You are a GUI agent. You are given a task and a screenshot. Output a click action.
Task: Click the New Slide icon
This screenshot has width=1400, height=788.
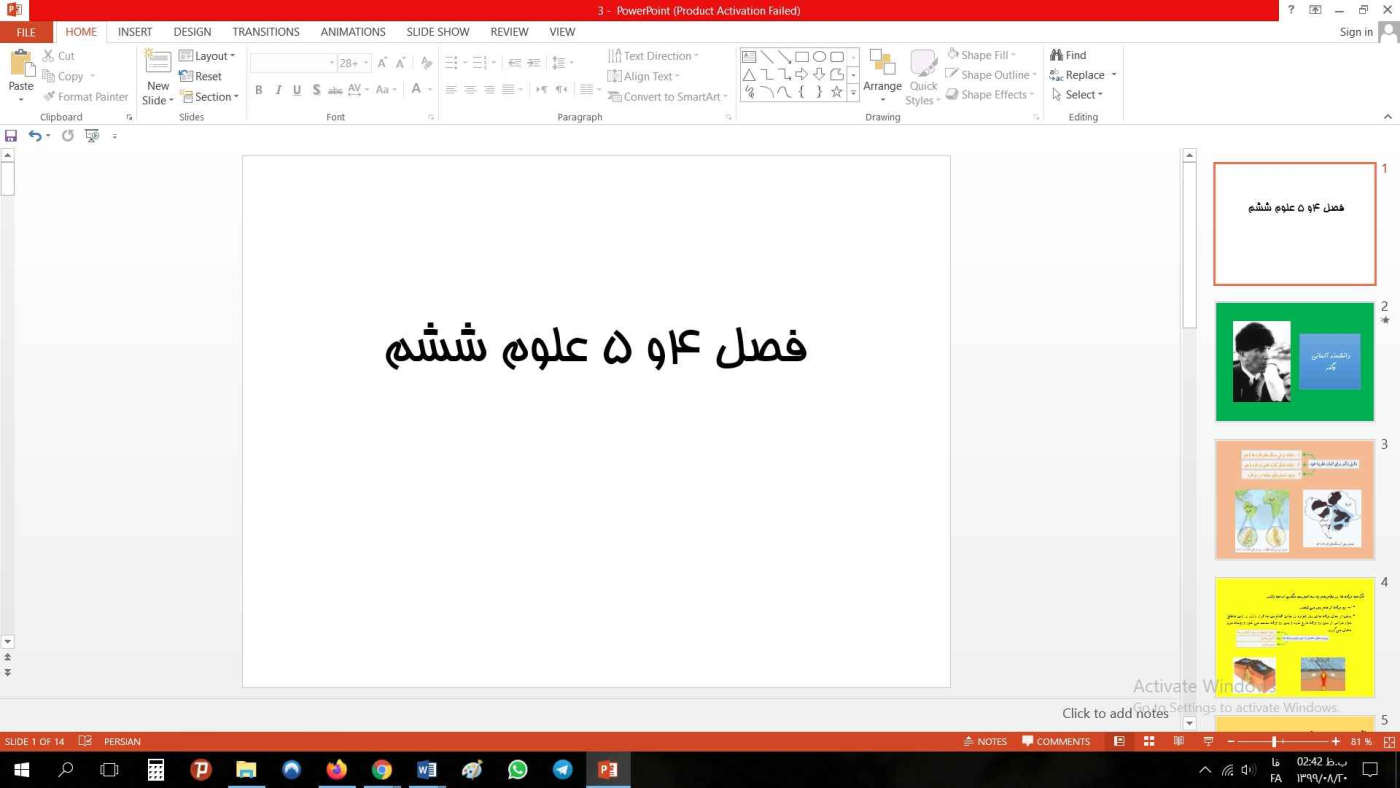click(x=158, y=64)
